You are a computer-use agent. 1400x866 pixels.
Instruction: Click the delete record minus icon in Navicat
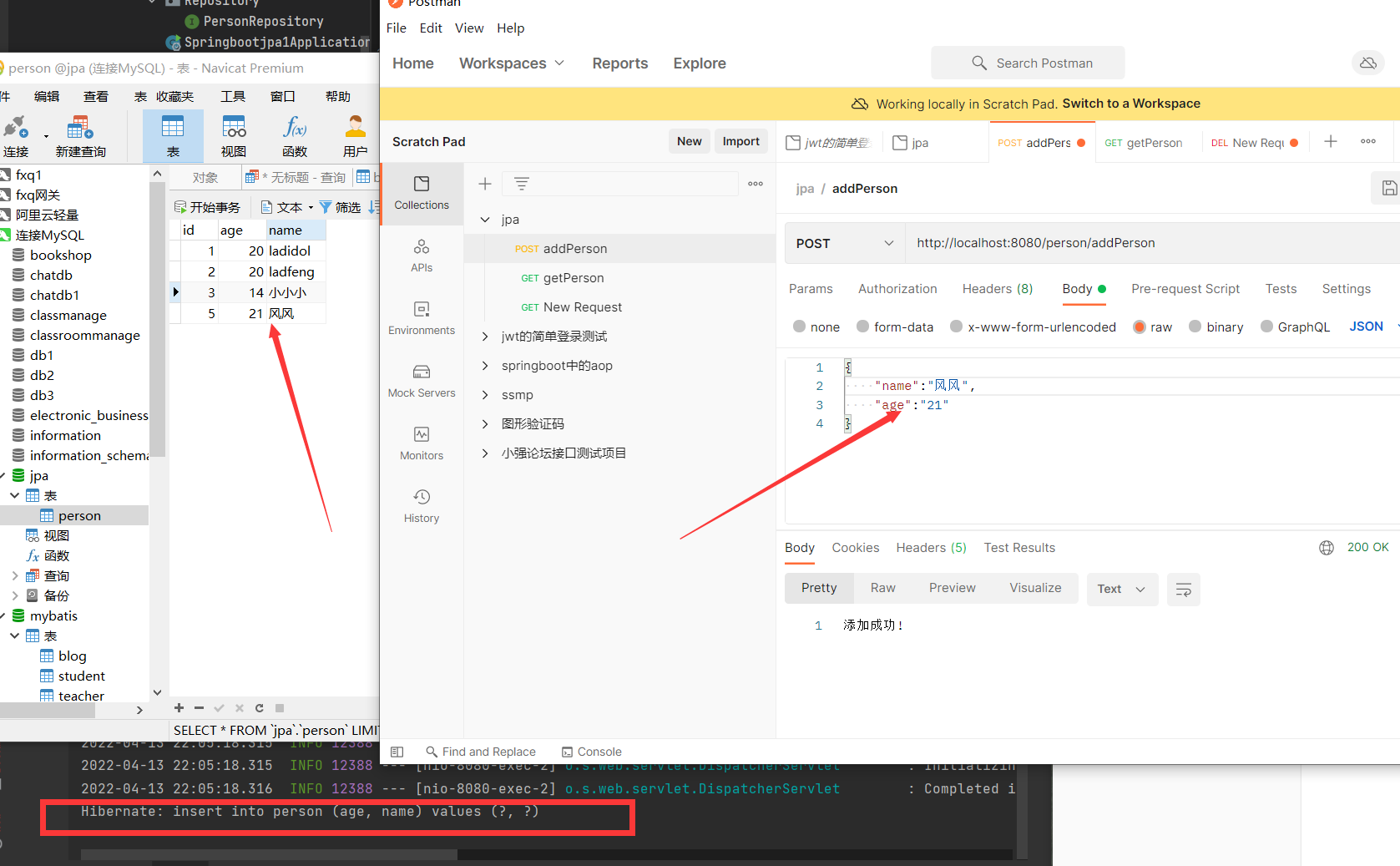click(199, 707)
